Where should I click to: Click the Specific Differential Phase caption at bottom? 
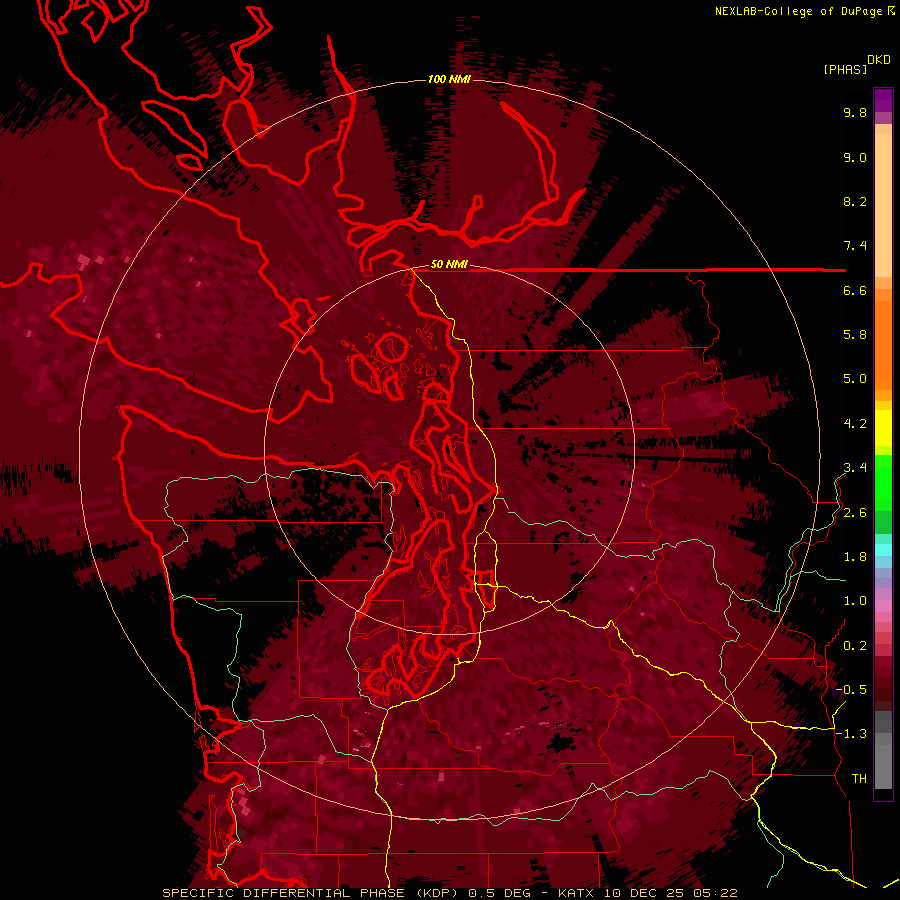point(449,893)
